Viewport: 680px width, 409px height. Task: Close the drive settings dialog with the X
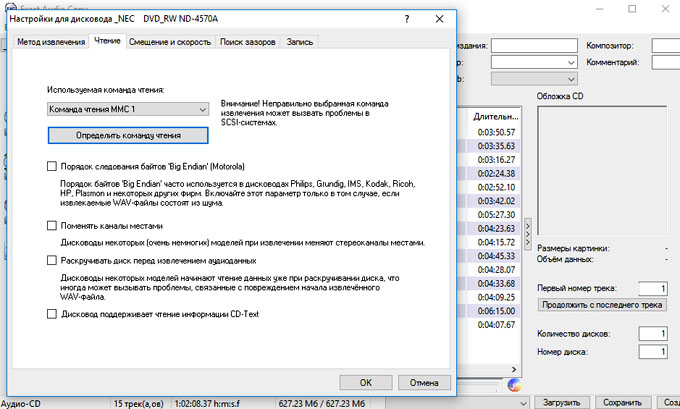click(x=437, y=20)
